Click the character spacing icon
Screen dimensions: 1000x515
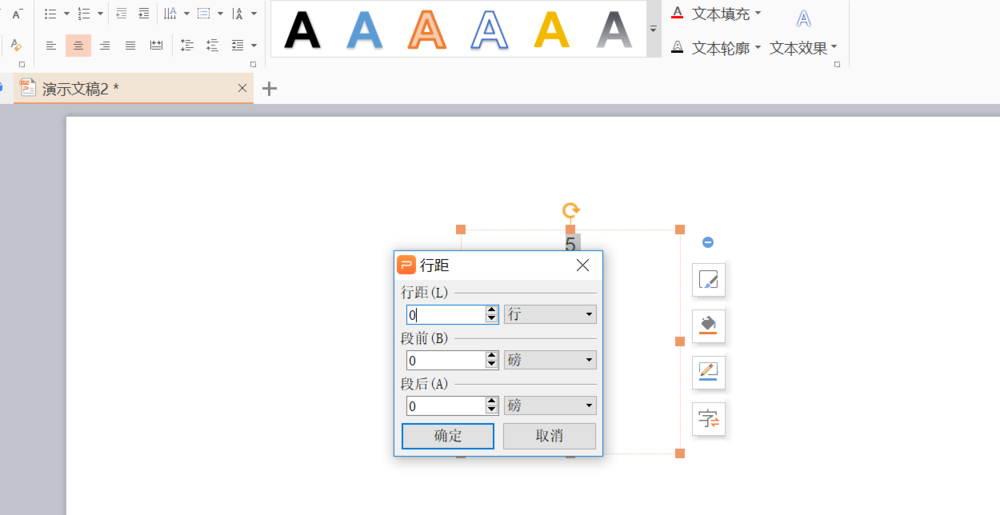(238, 13)
